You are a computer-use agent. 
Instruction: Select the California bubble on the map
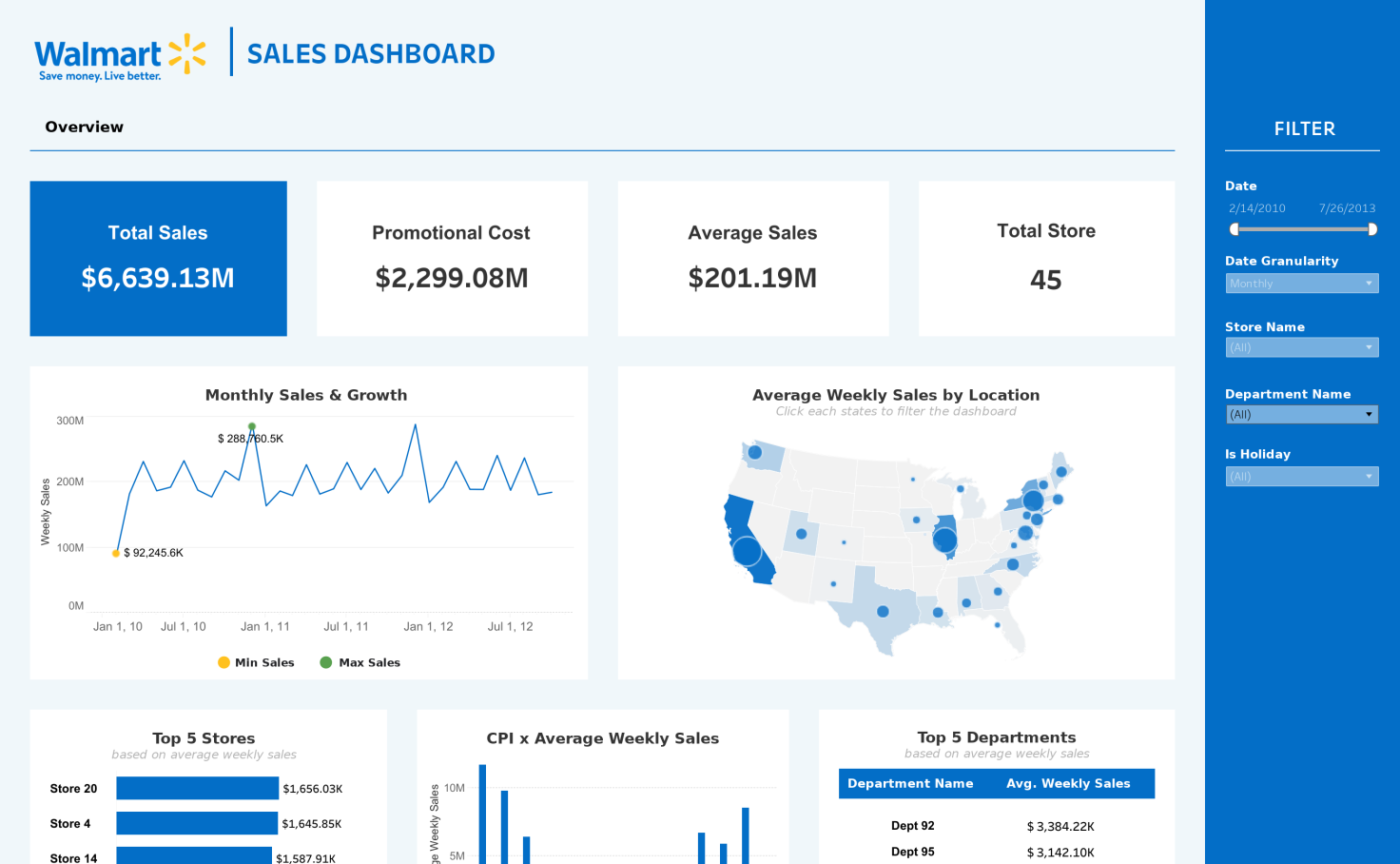click(747, 551)
